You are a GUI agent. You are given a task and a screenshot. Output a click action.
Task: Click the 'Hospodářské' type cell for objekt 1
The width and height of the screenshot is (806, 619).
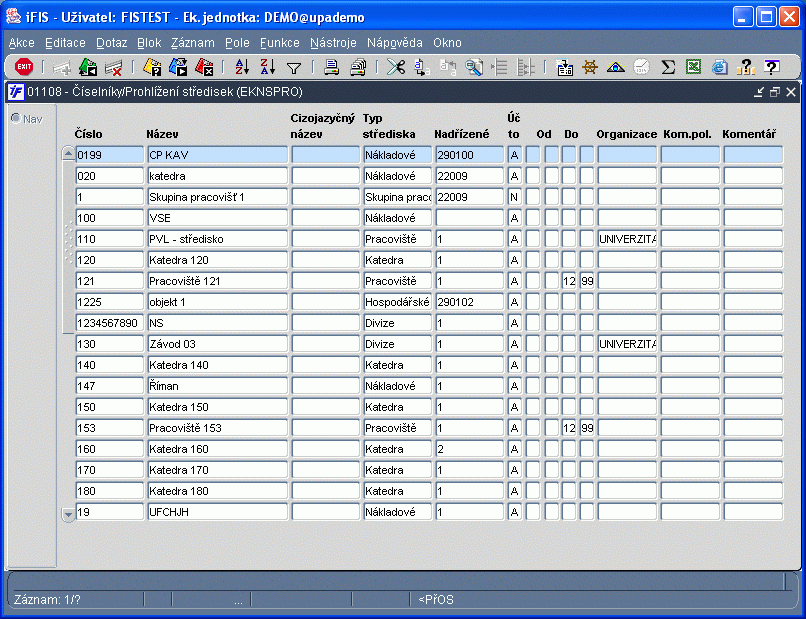[x=397, y=302]
